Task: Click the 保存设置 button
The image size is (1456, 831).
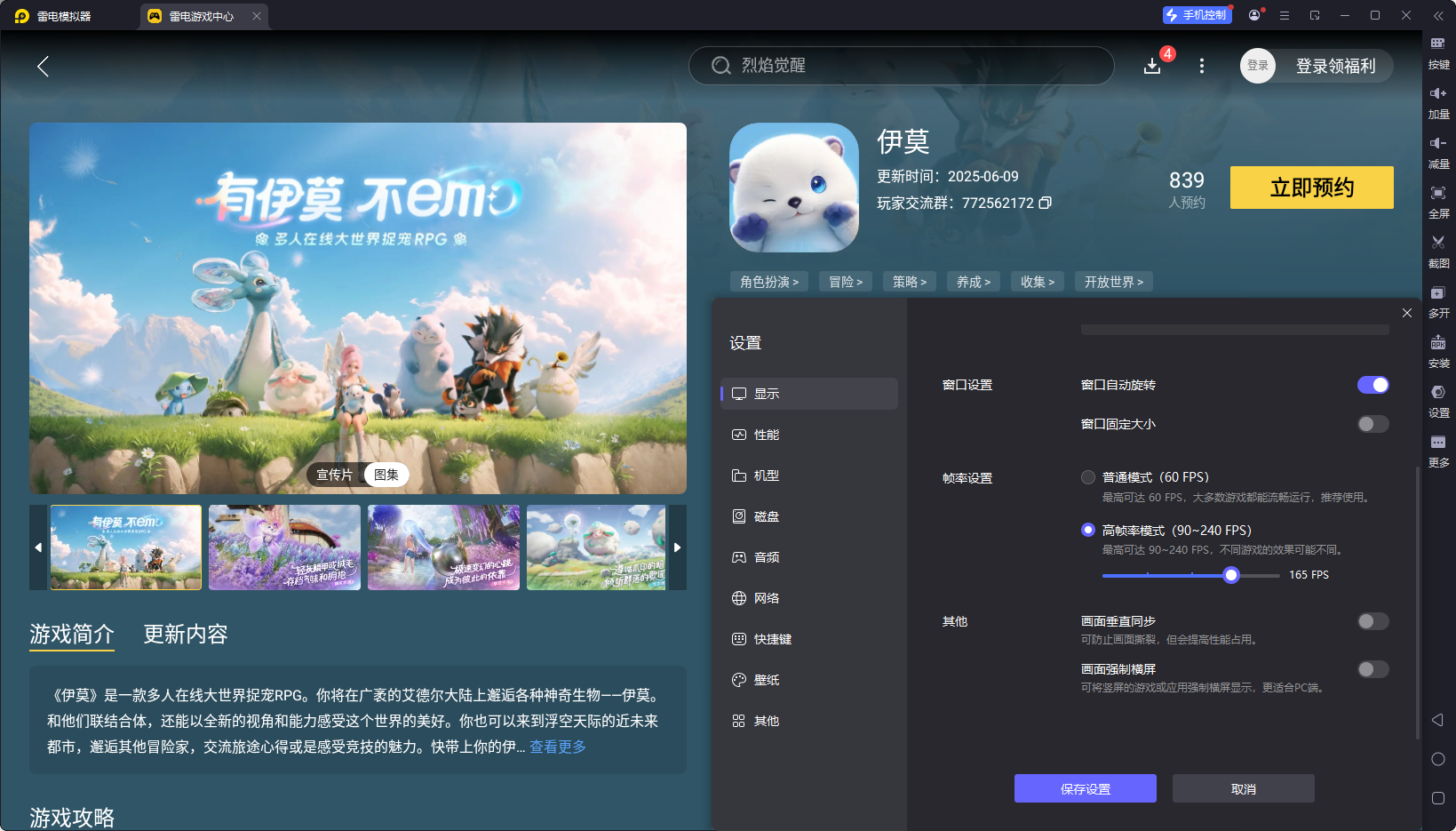Action: pyautogui.click(x=1085, y=788)
